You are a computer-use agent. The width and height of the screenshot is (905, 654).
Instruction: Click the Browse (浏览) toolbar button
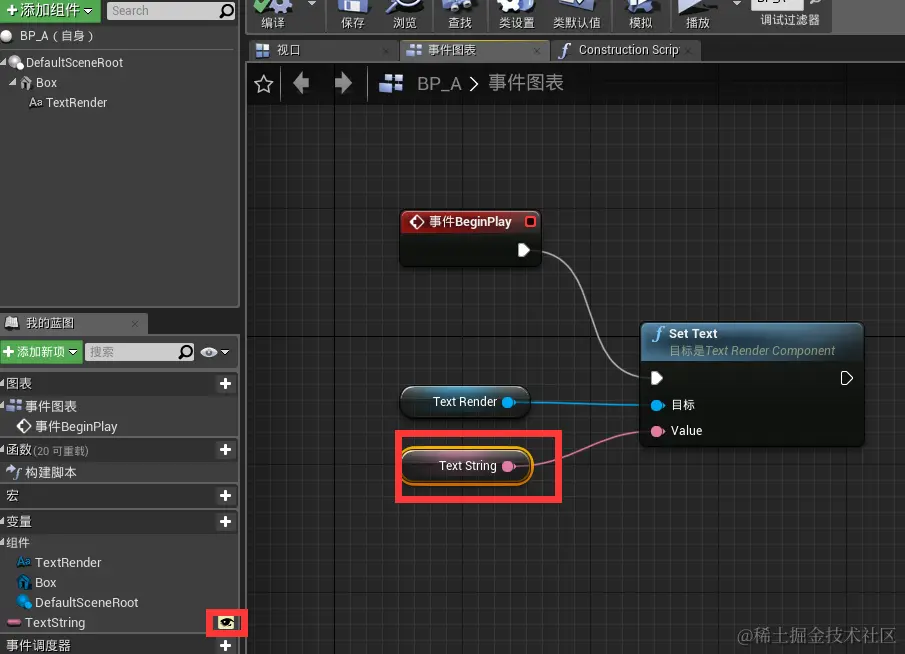404,14
